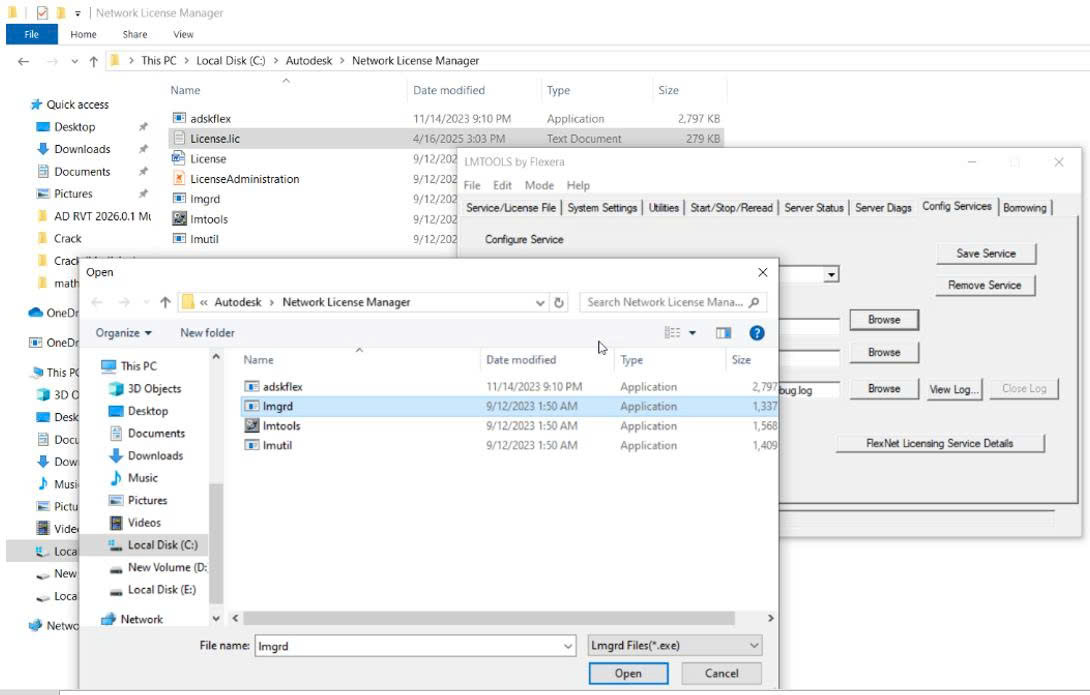This screenshot has height=695, width=1090.
Task: Toggle the preview pane icon in Open dialog
Action: [x=723, y=333]
